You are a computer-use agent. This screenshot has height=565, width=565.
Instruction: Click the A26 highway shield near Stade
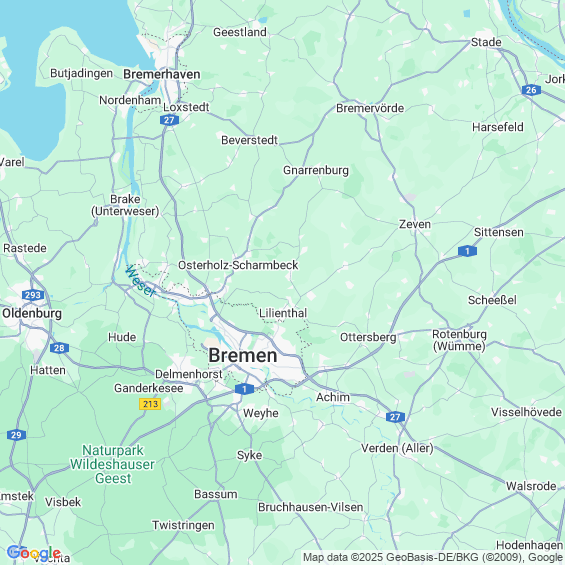click(x=531, y=90)
